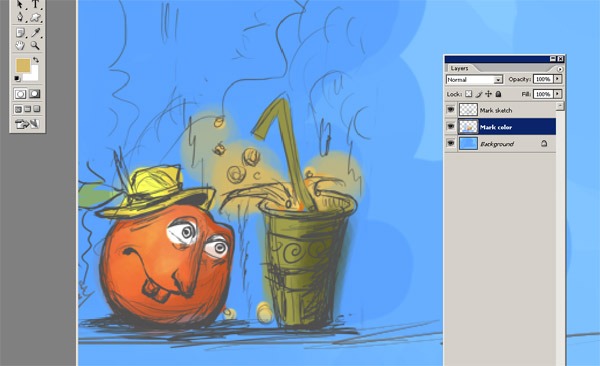
Task: Select the Mark sketch layer thumbnail
Action: (x=468, y=110)
